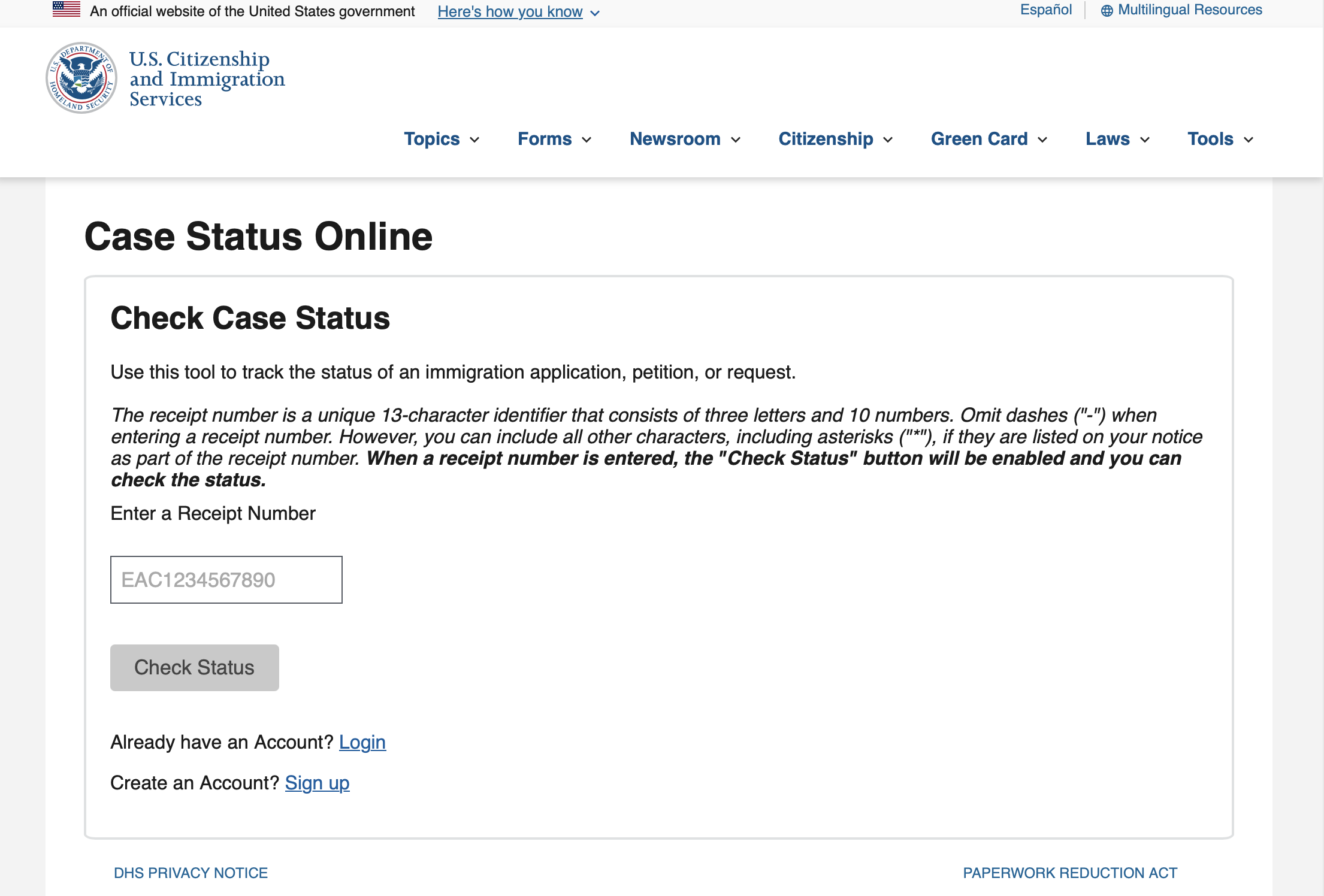The image size is (1324, 896).
Task: Click the chevron next to Green Card
Action: click(1042, 140)
